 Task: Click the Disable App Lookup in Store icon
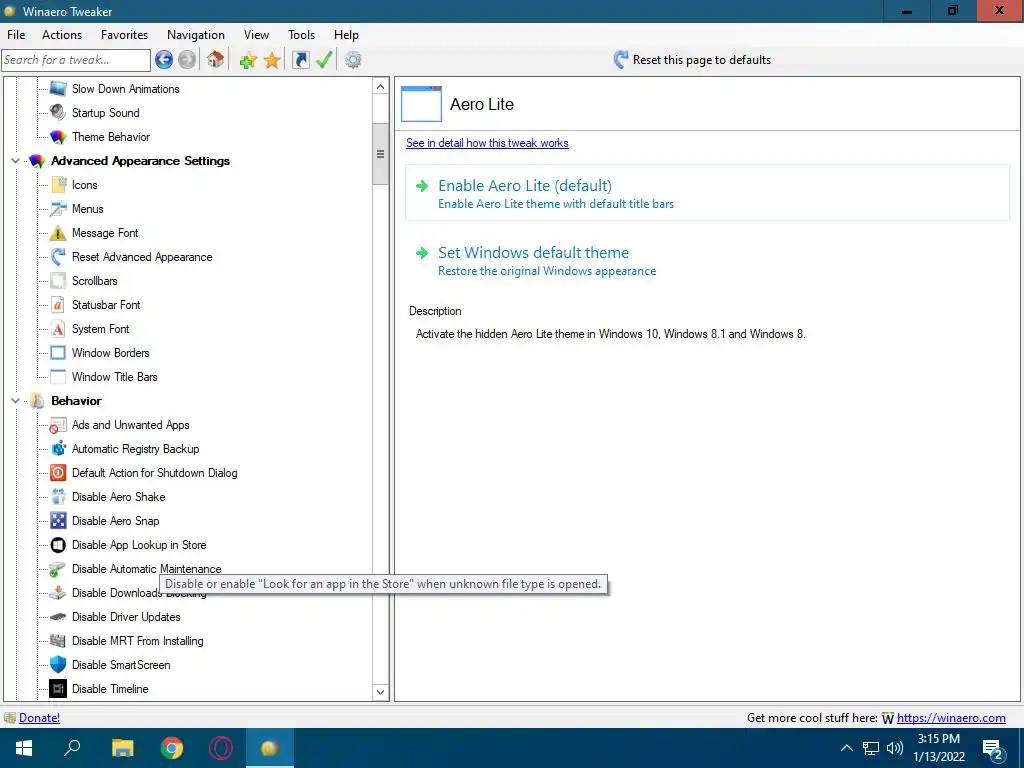(58, 545)
